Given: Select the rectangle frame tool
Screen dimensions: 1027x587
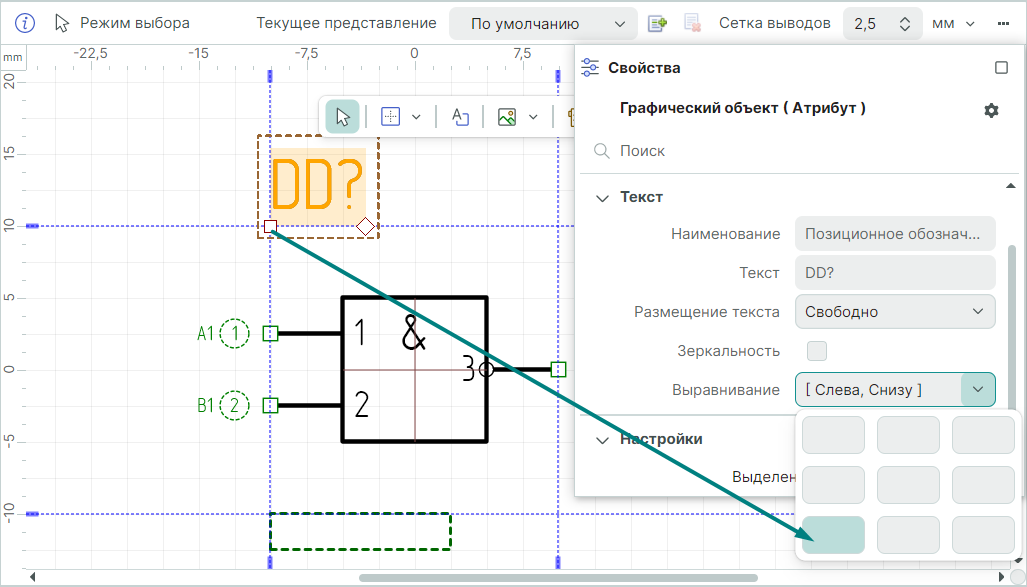Looking at the screenshot, I should pos(391,117).
